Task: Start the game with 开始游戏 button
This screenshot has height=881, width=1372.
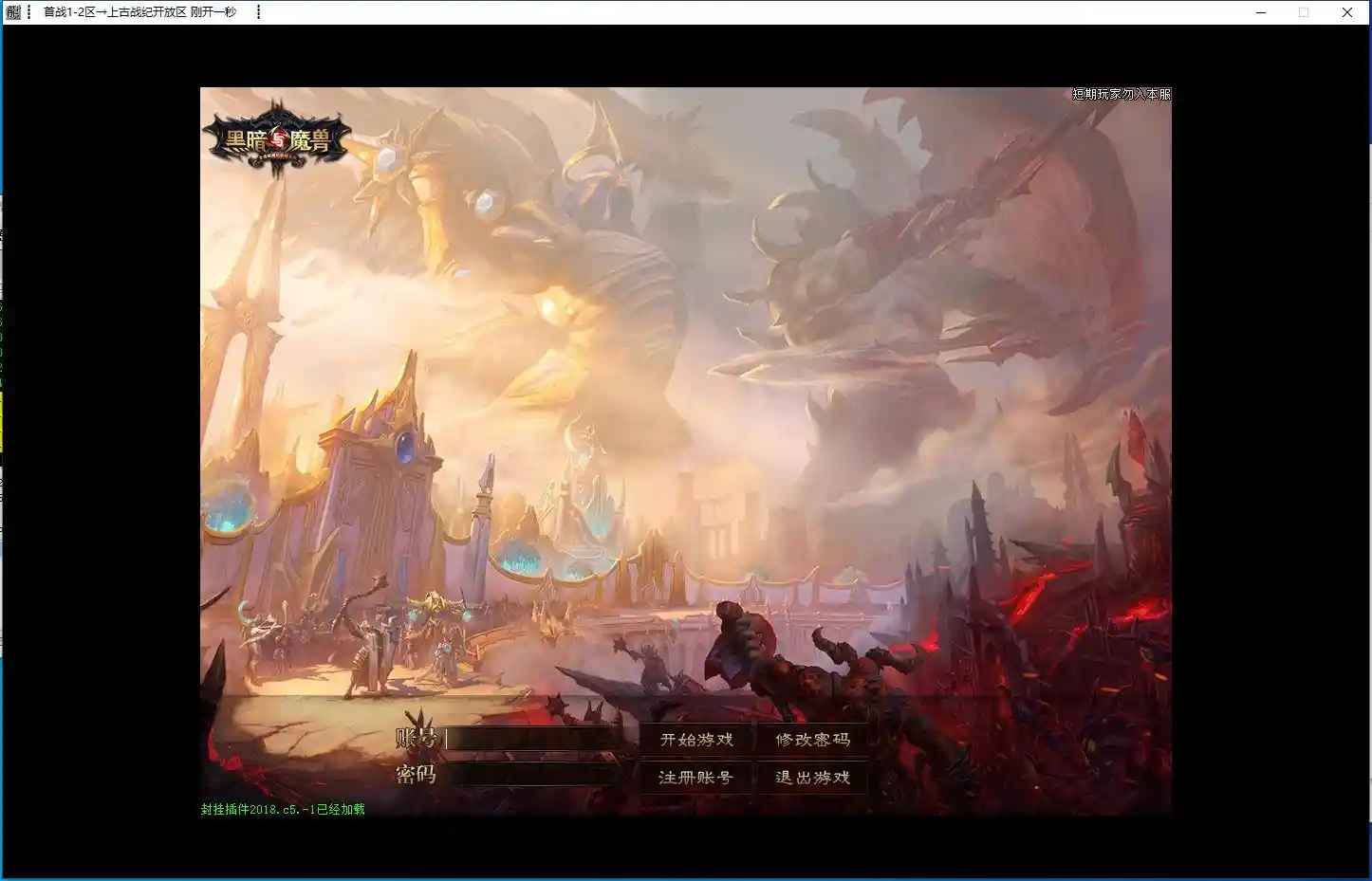Action: pyautogui.click(x=696, y=740)
